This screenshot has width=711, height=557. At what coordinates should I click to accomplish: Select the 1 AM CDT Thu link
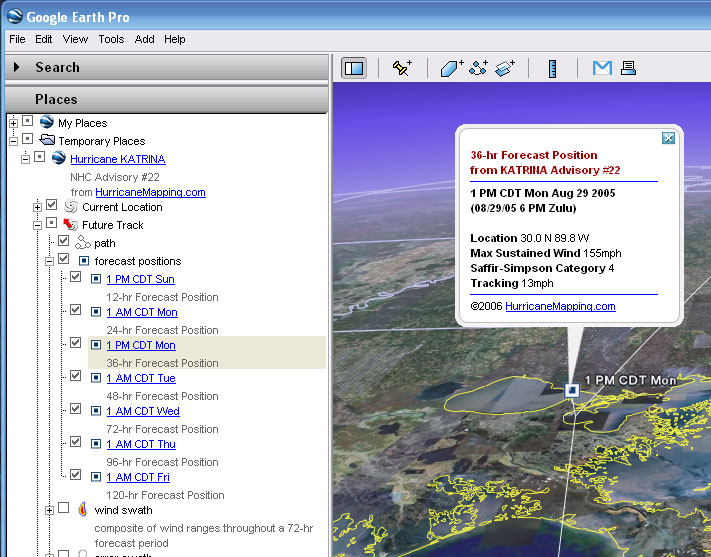pos(141,444)
